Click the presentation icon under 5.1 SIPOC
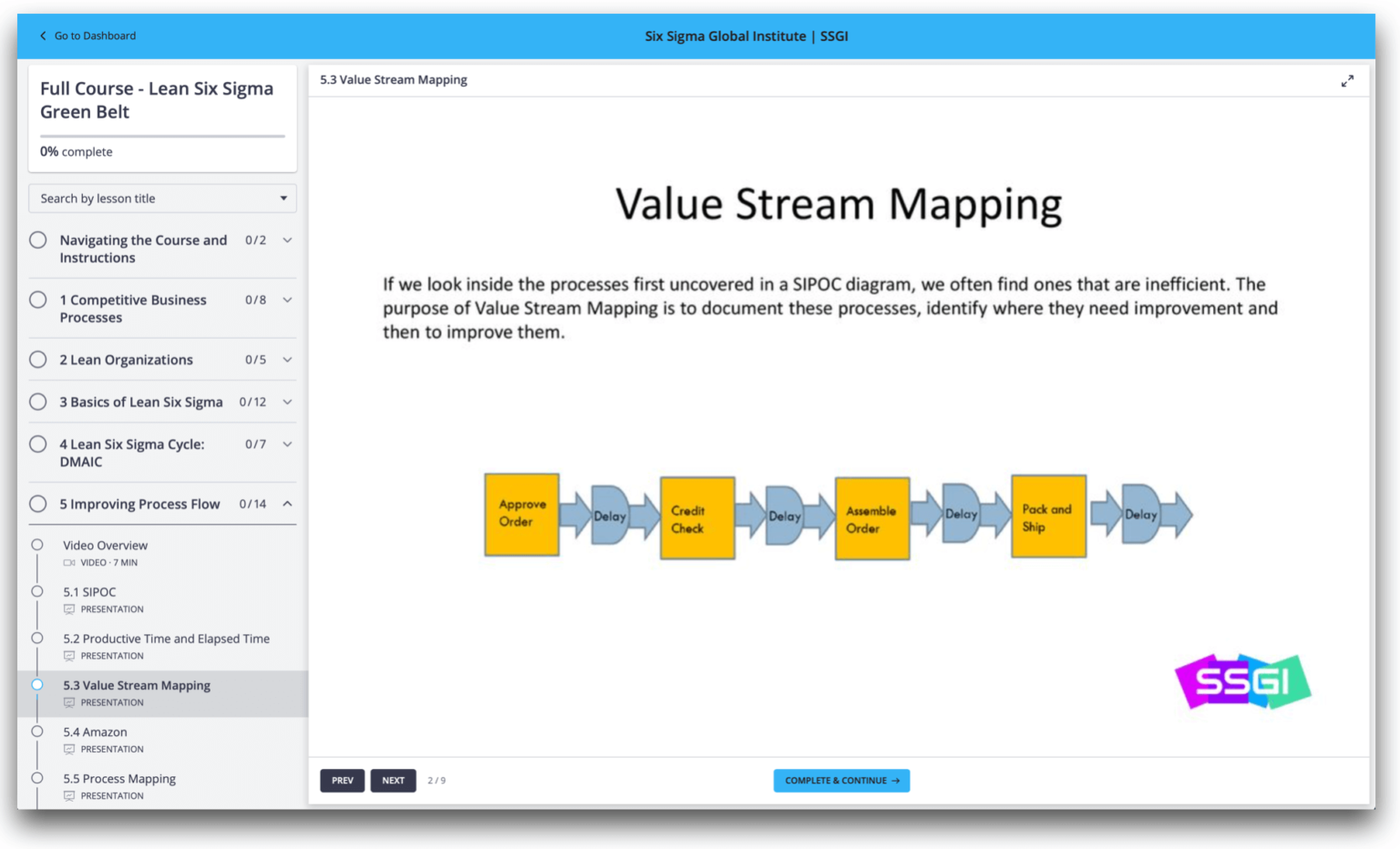The width and height of the screenshot is (1400, 849). click(x=69, y=609)
